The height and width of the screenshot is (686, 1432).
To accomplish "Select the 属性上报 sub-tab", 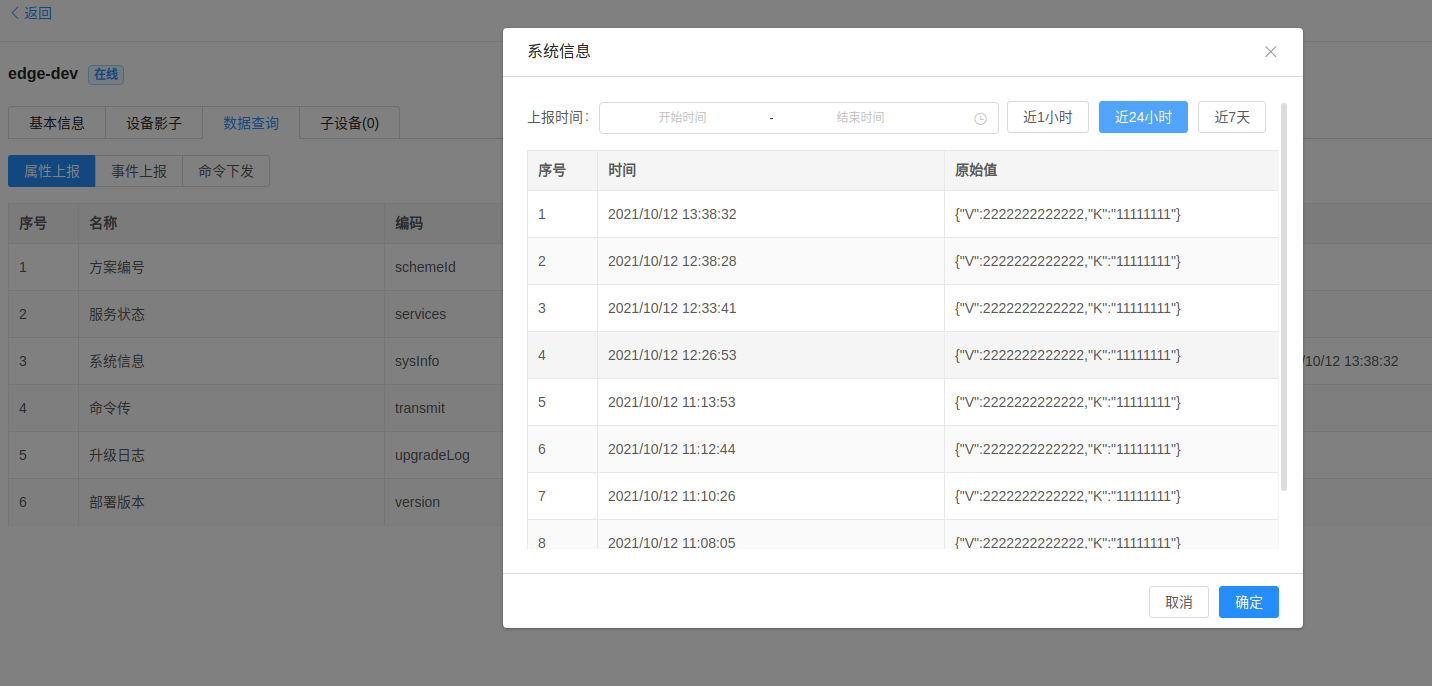I will [x=52, y=171].
